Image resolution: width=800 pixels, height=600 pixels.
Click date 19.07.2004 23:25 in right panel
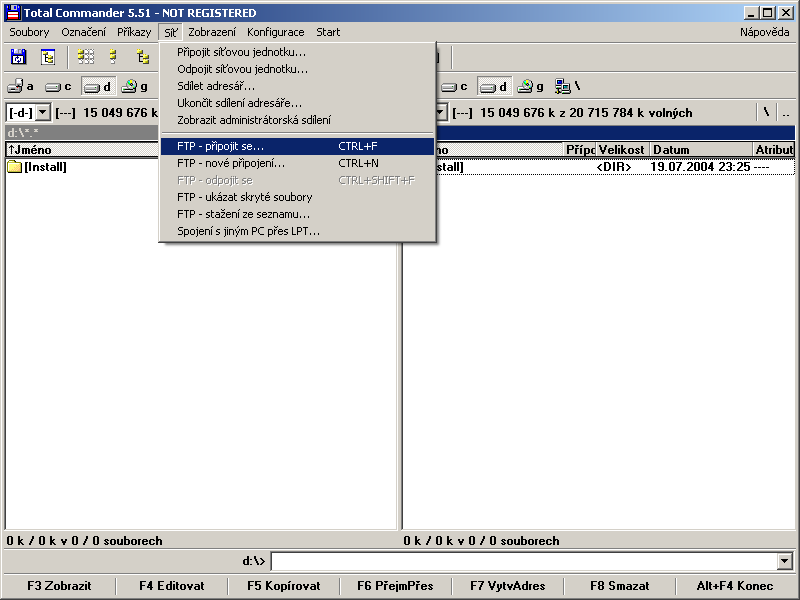(x=700, y=167)
